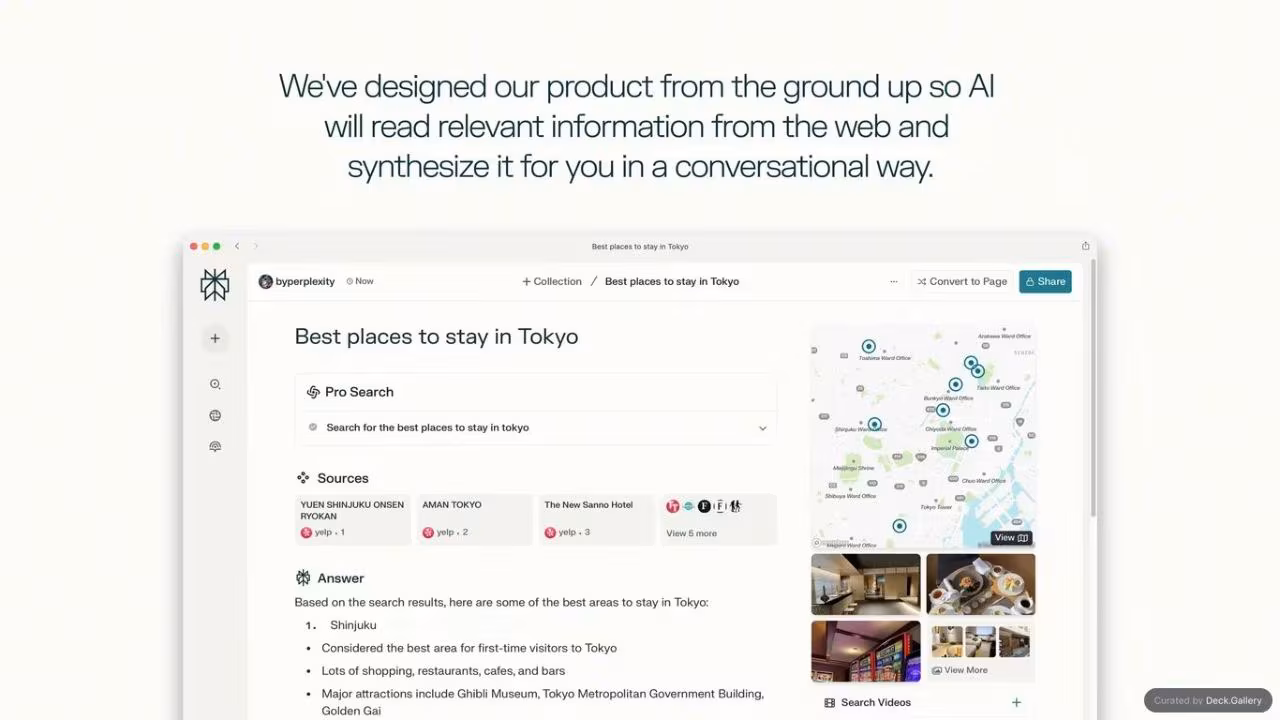Click the byperplexity author name
The image size is (1280, 720).
pyautogui.click(x=305, y=282)
